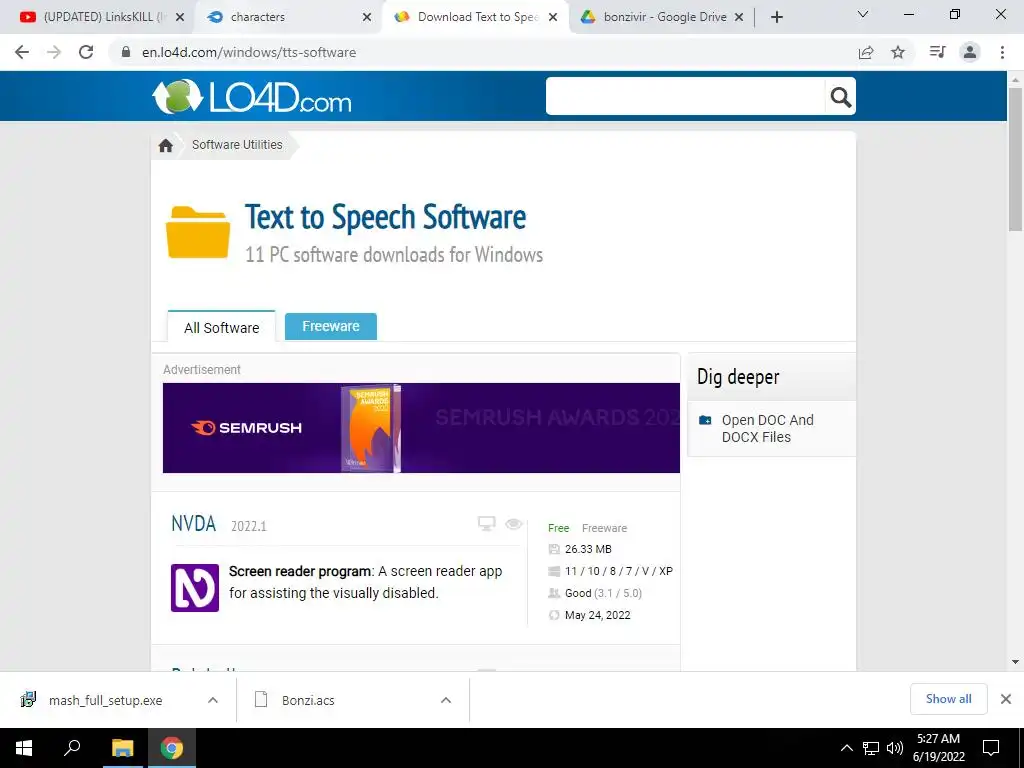Screen dimensions: 1024x768
Task: Click Show all downloads button
Action: coord(948,699)
